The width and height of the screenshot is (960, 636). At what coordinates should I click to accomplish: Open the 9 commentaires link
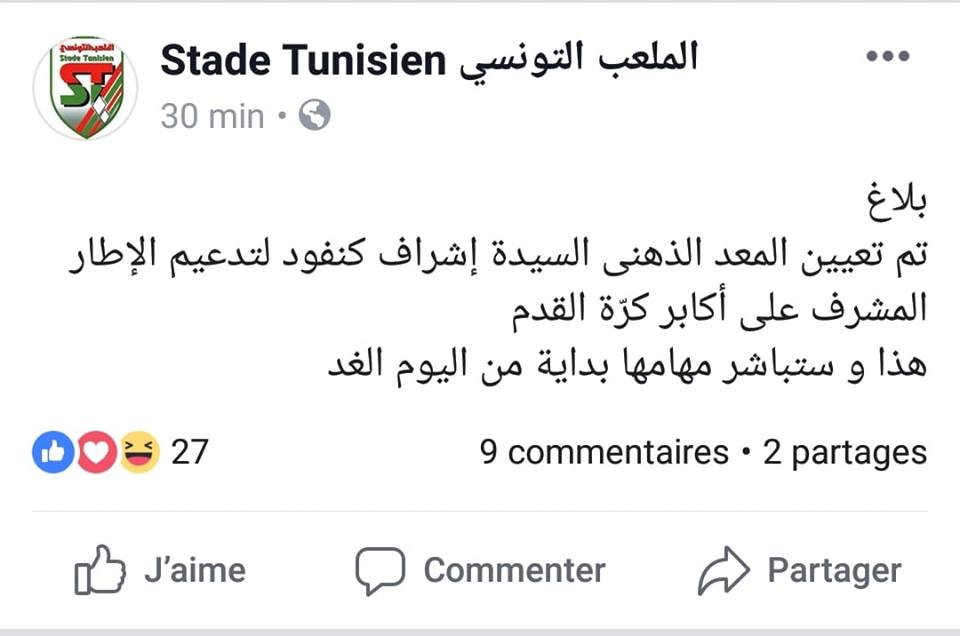click(x=604, y=452)
